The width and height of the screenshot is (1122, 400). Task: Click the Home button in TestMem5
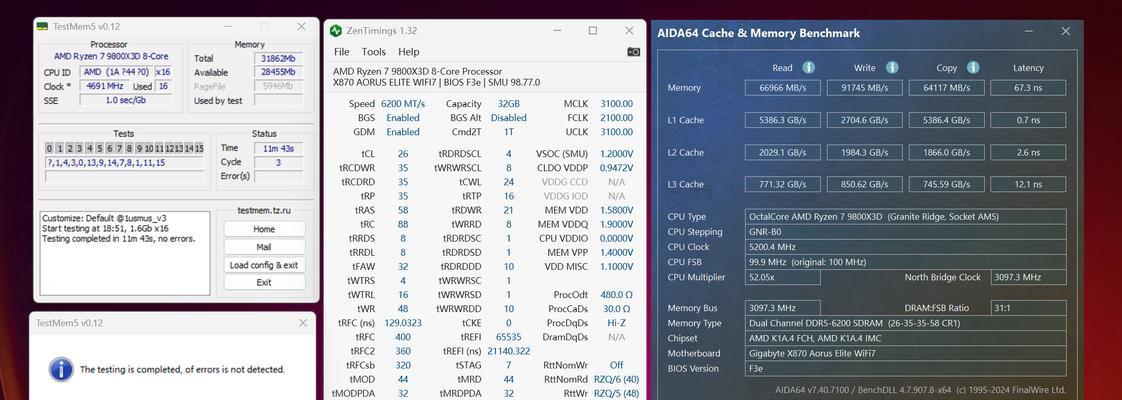(x=264, y=229)
